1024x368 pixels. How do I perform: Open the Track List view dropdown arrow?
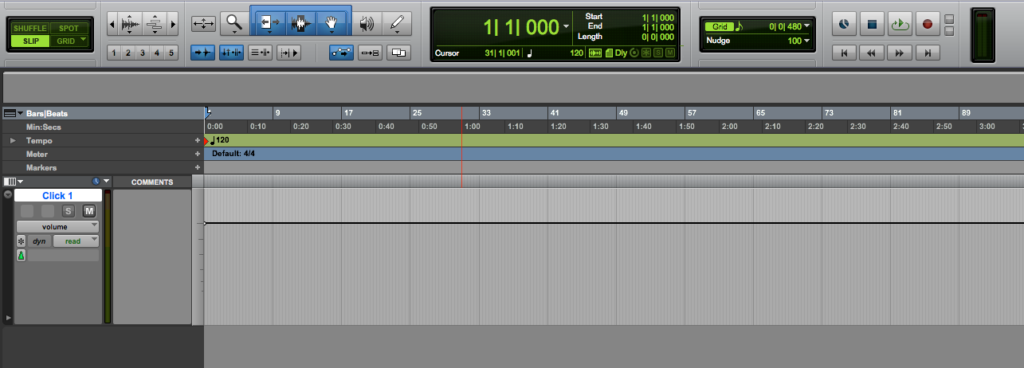click(x=20, y=181)
